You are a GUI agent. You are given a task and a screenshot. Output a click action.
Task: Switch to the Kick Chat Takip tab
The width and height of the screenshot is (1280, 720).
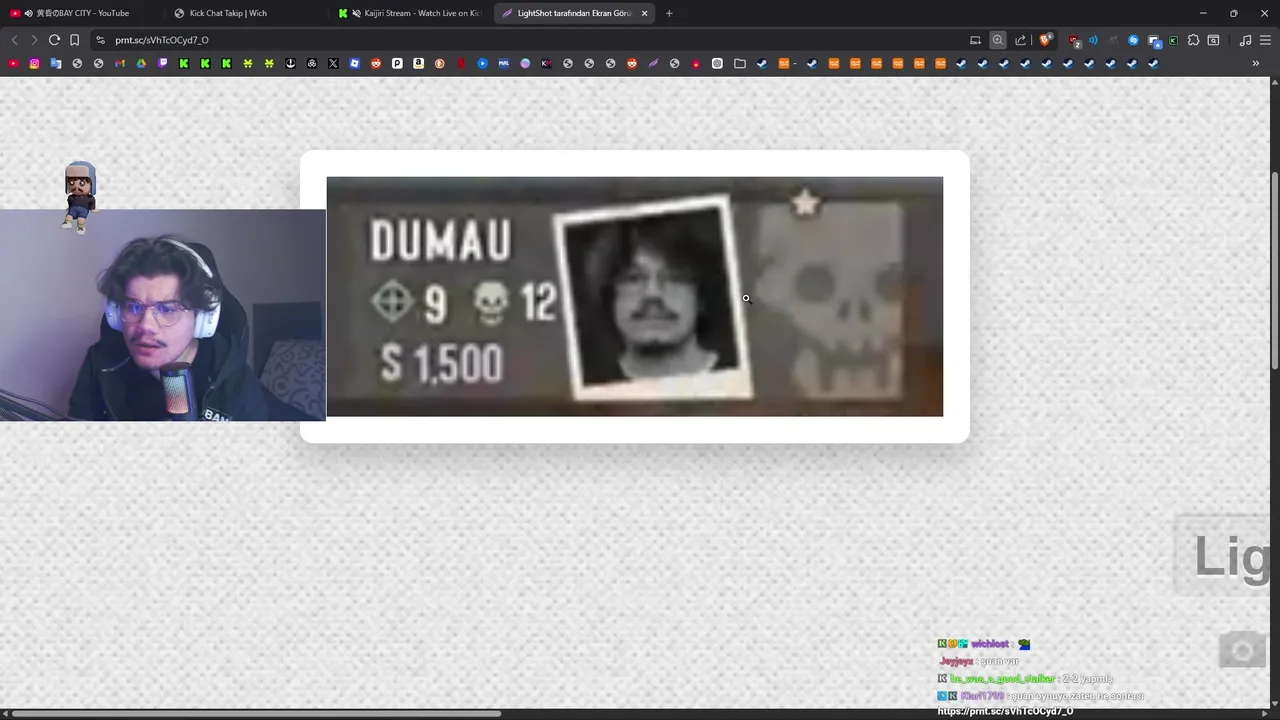245,13
